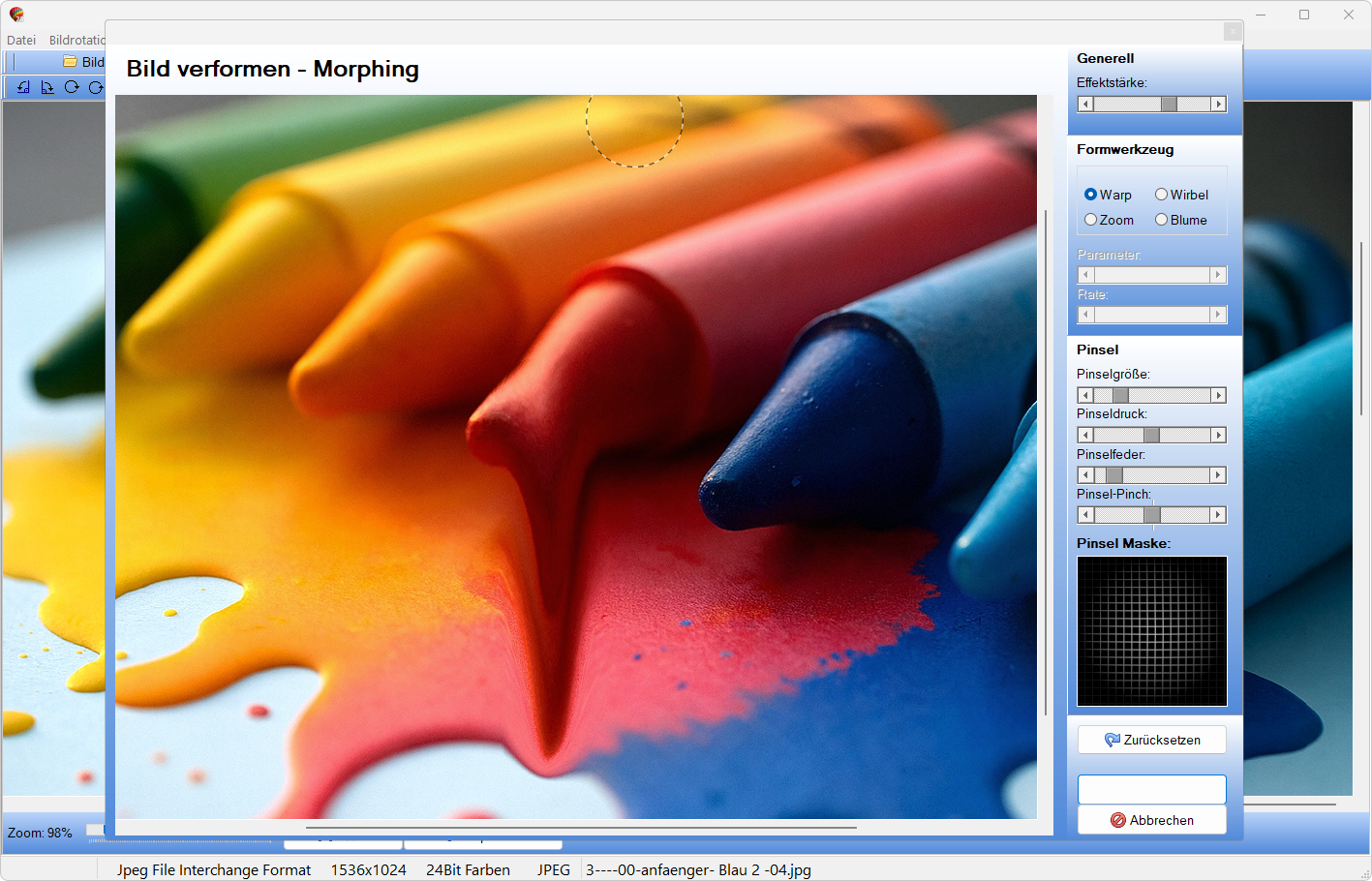1372x881 pixels.
Task: Click the rotate left 90° toolbar icon
Action: [x=23, y=87]
